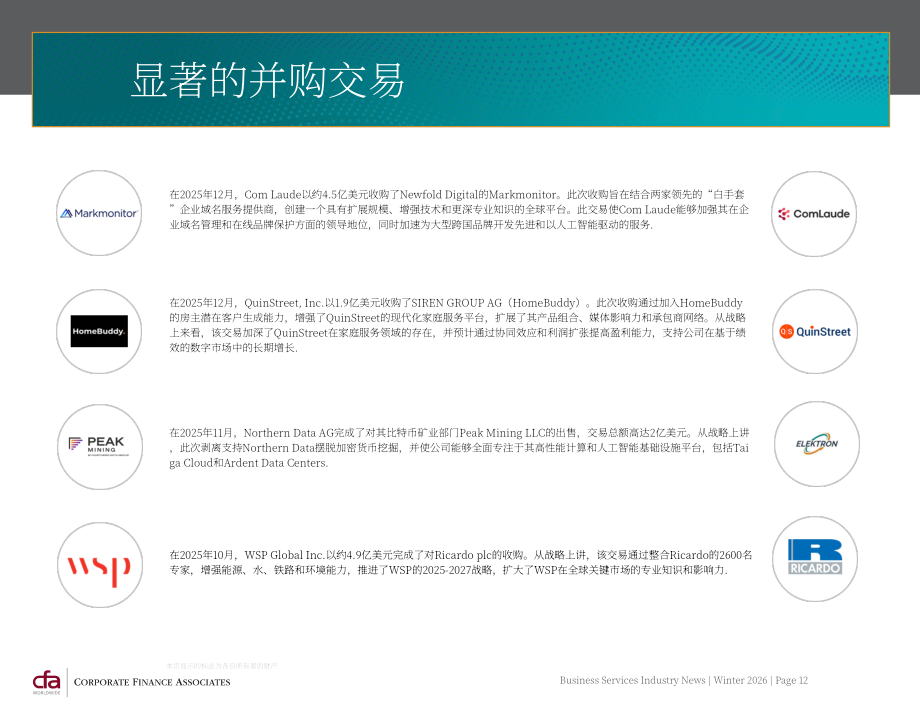Select the WSP Global Ricardo acquisition paragraph
Image resolution: width=920 pixels, height=711 pixels.
461,562
